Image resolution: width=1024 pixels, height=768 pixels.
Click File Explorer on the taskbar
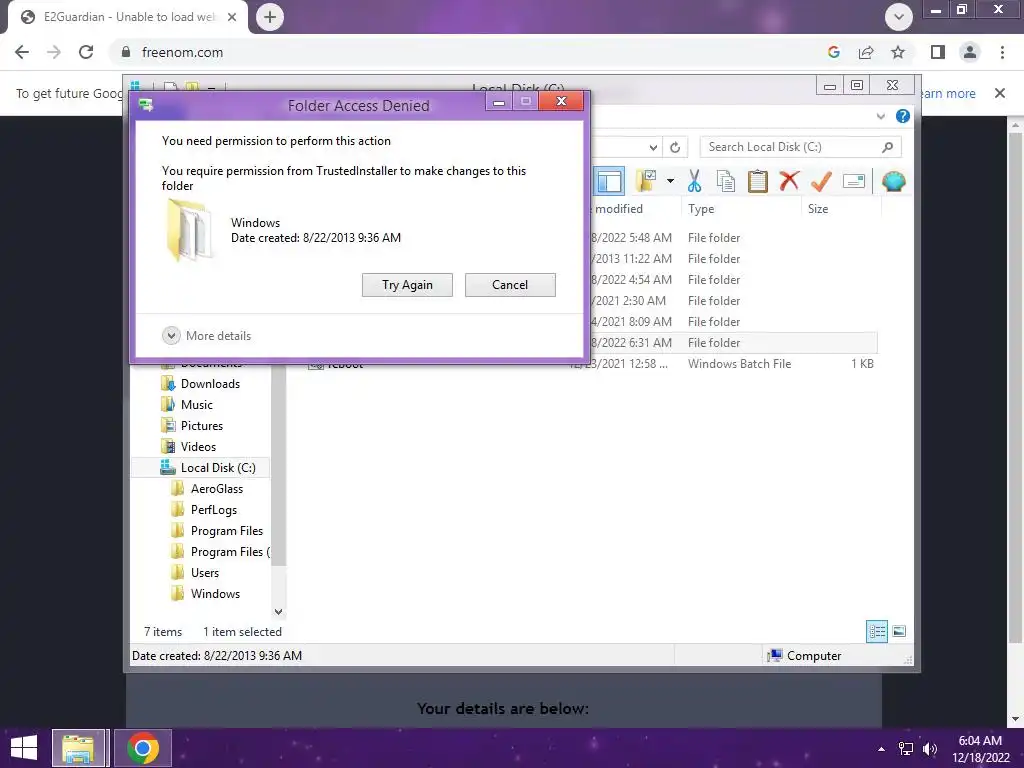(x=78, y=748)
